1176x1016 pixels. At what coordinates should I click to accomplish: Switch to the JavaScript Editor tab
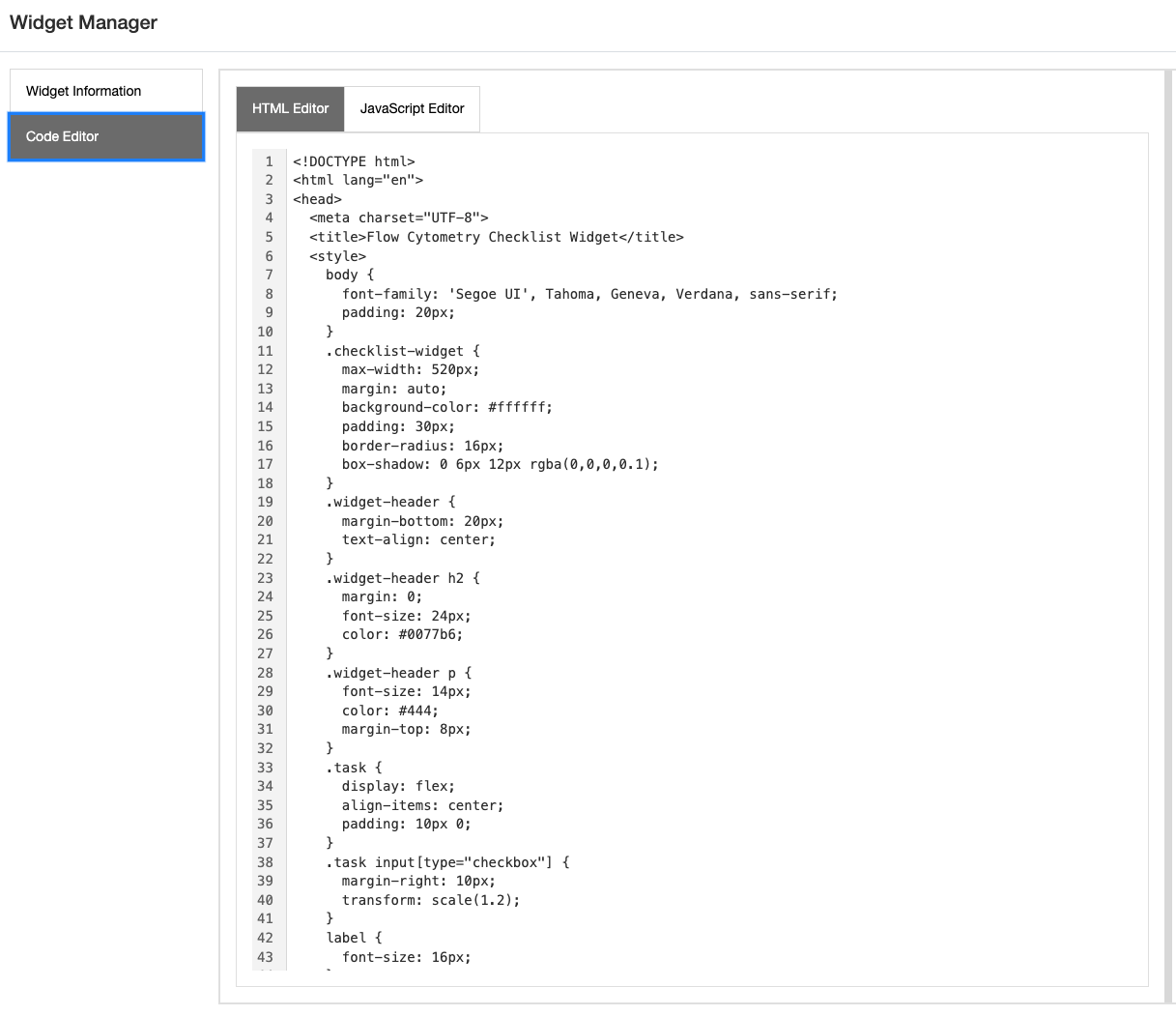pyautogui.click(x=411, y=108)
